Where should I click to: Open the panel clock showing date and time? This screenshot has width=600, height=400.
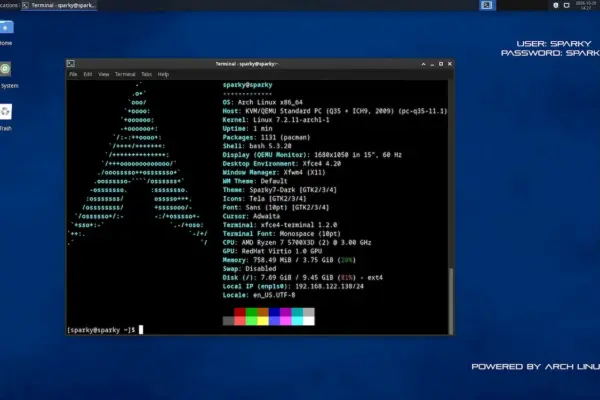586,5
